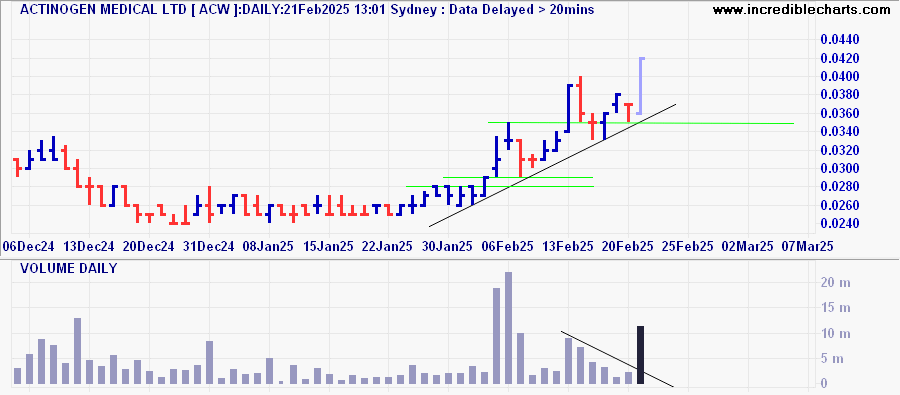This screenshot has width=900, height=395.
Task: Click the 06Feb25 date label
Action: [x=508, y=246]
